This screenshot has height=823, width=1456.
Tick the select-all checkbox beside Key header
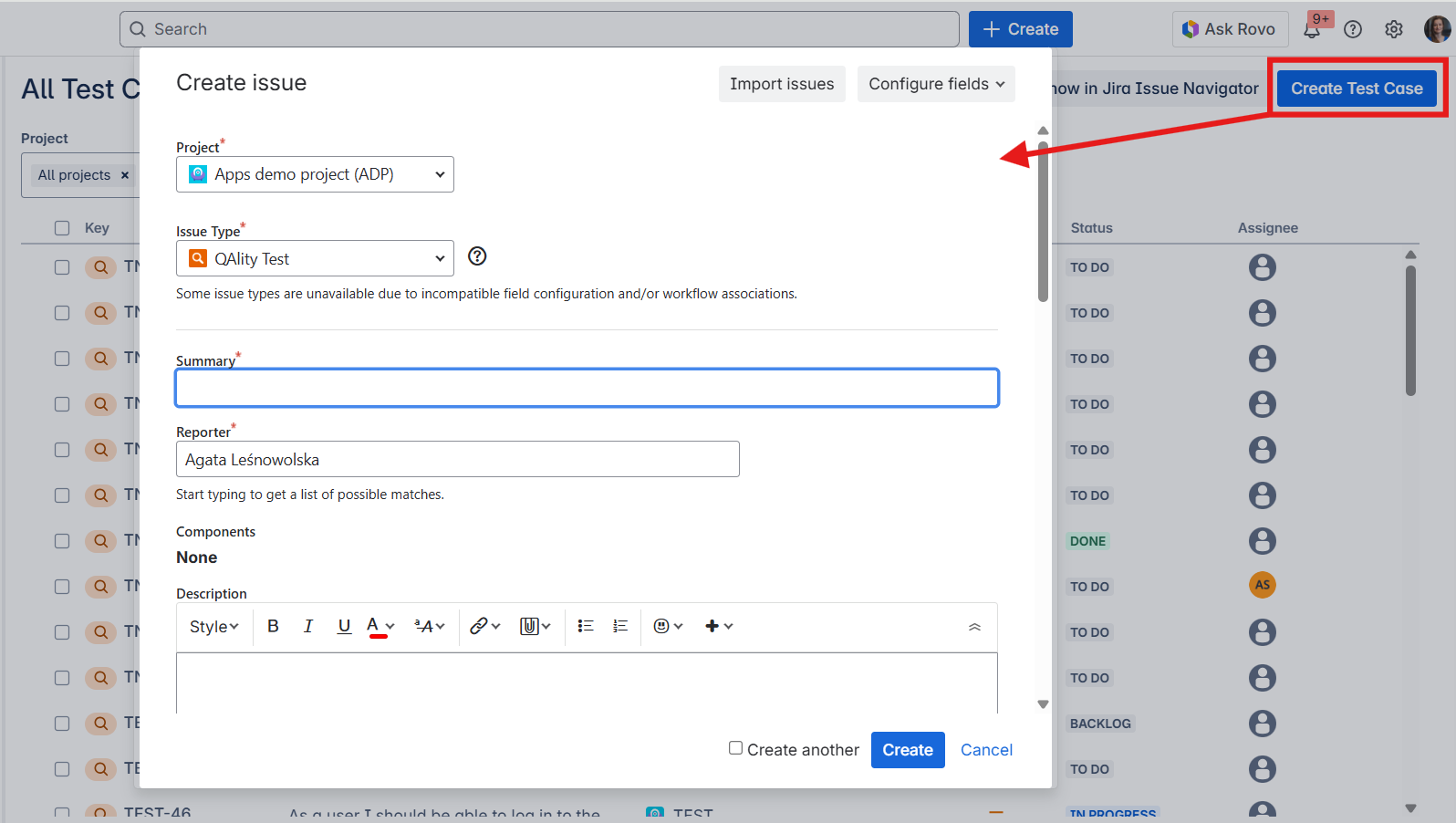(x=62, y=228)
